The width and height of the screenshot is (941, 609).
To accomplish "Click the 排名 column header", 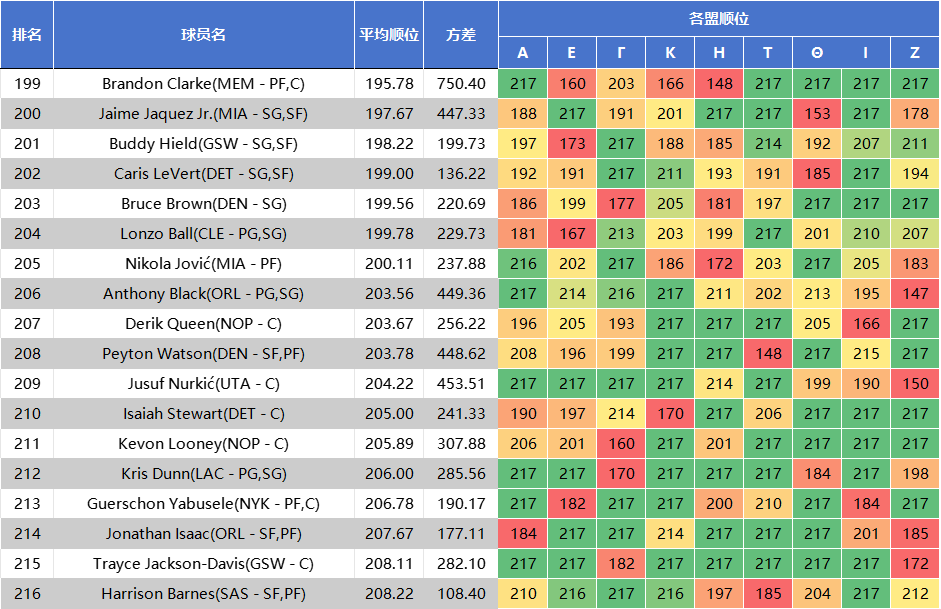I will [27, 34].
